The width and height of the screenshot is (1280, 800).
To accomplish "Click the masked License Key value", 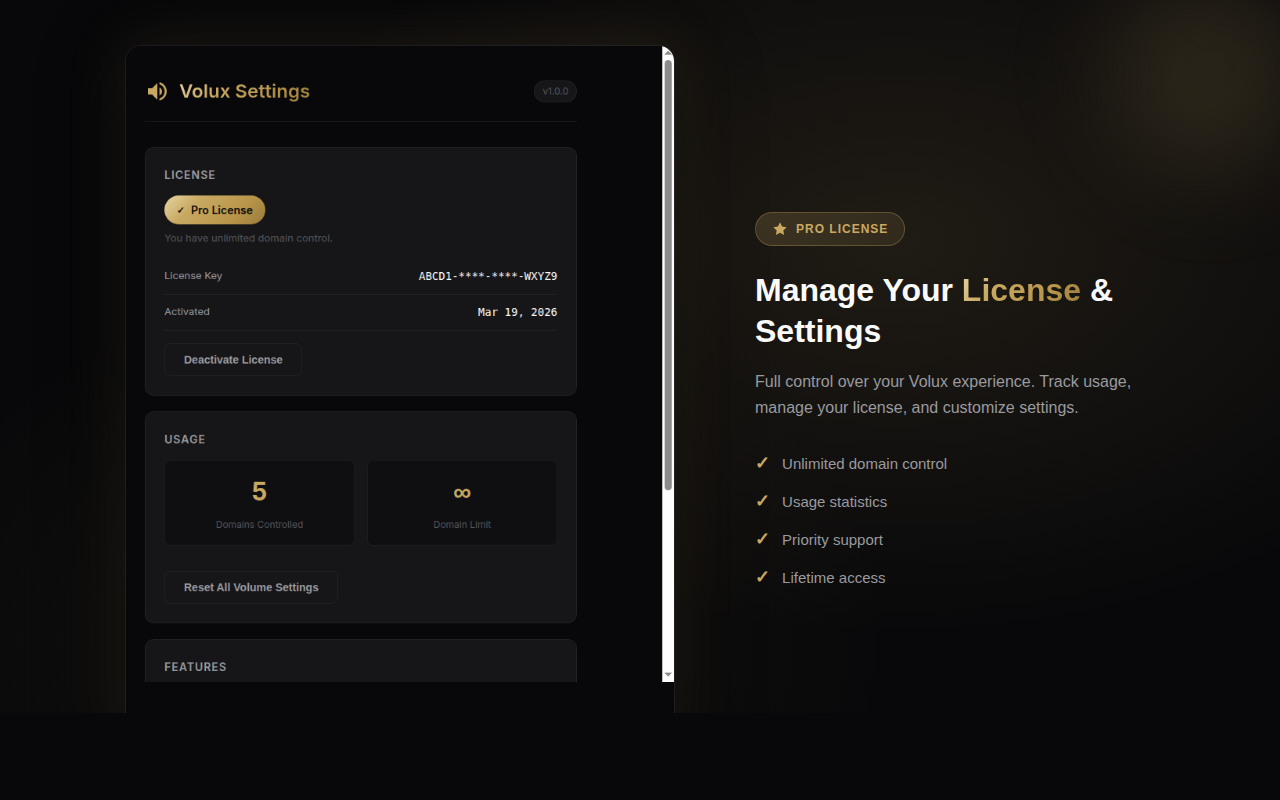I will coord(488,276).
